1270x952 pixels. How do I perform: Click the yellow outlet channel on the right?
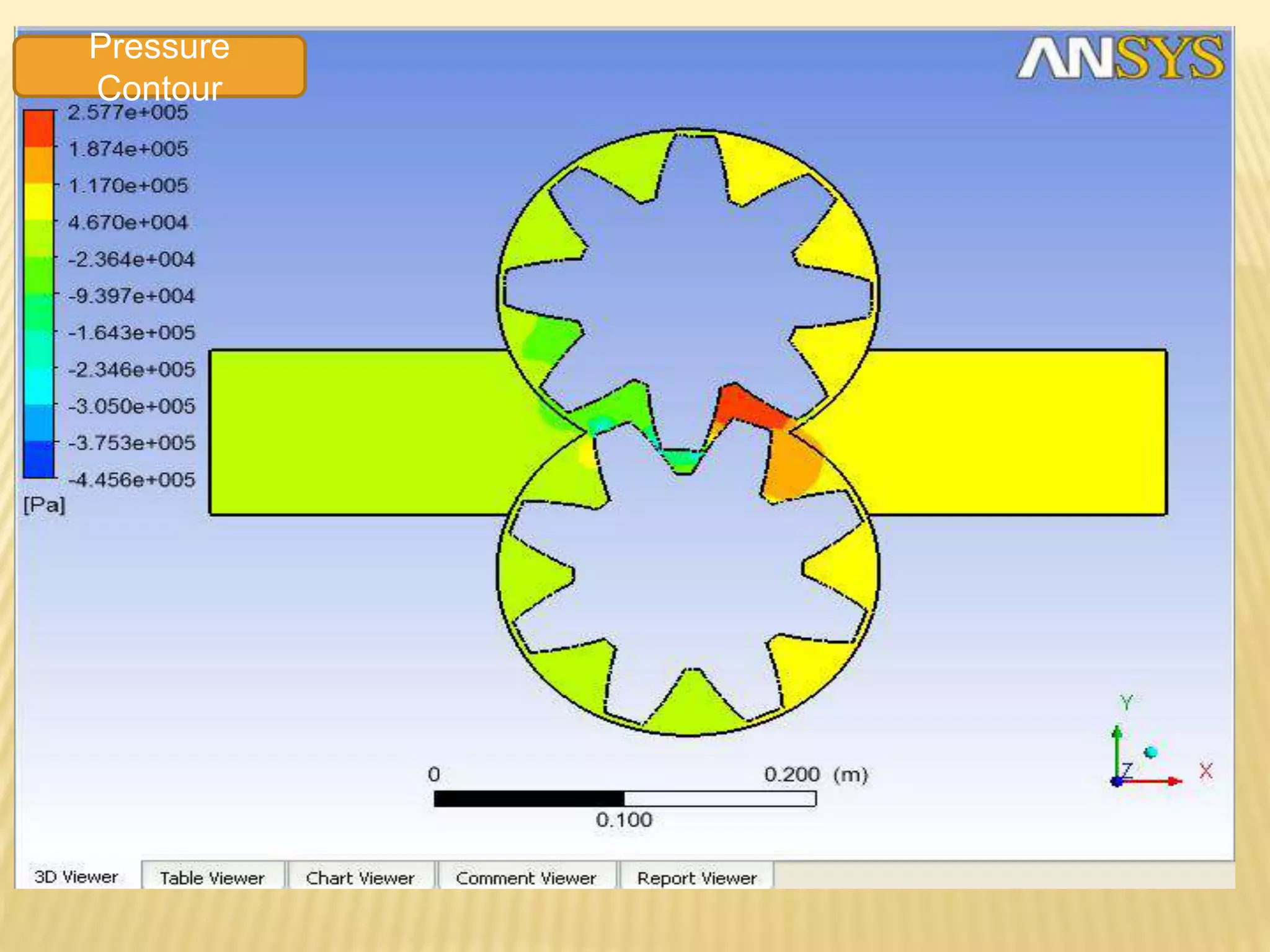tap(1017, 433)
